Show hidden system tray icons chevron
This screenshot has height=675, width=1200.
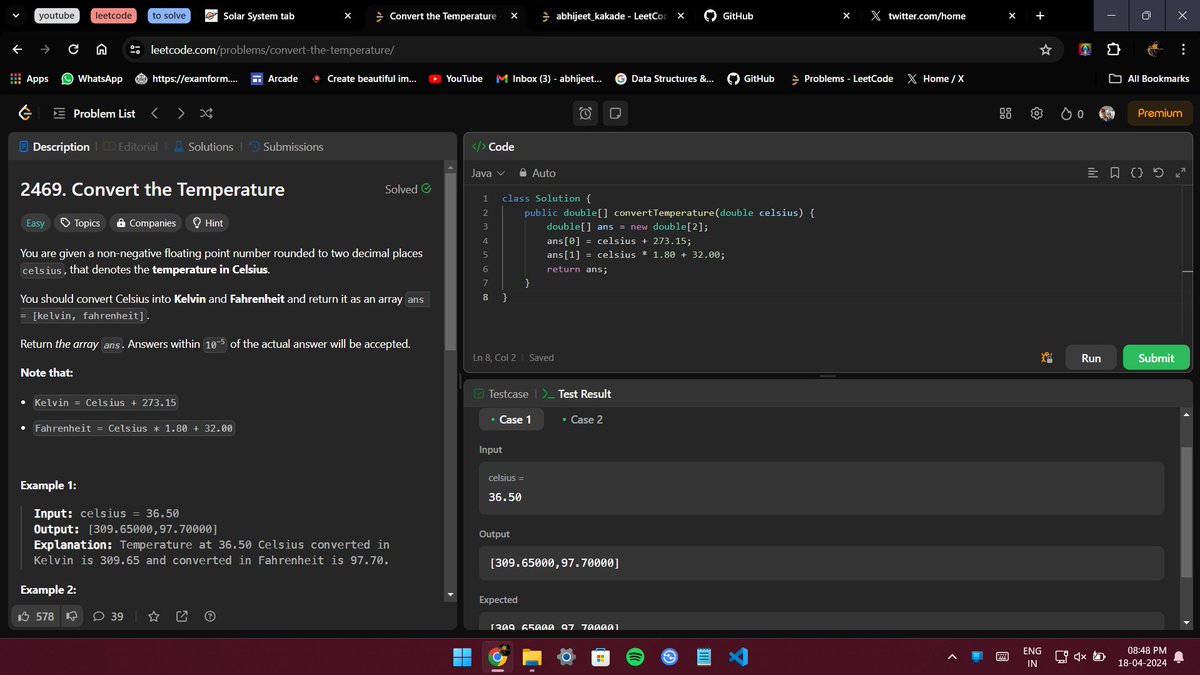point(953,657)
